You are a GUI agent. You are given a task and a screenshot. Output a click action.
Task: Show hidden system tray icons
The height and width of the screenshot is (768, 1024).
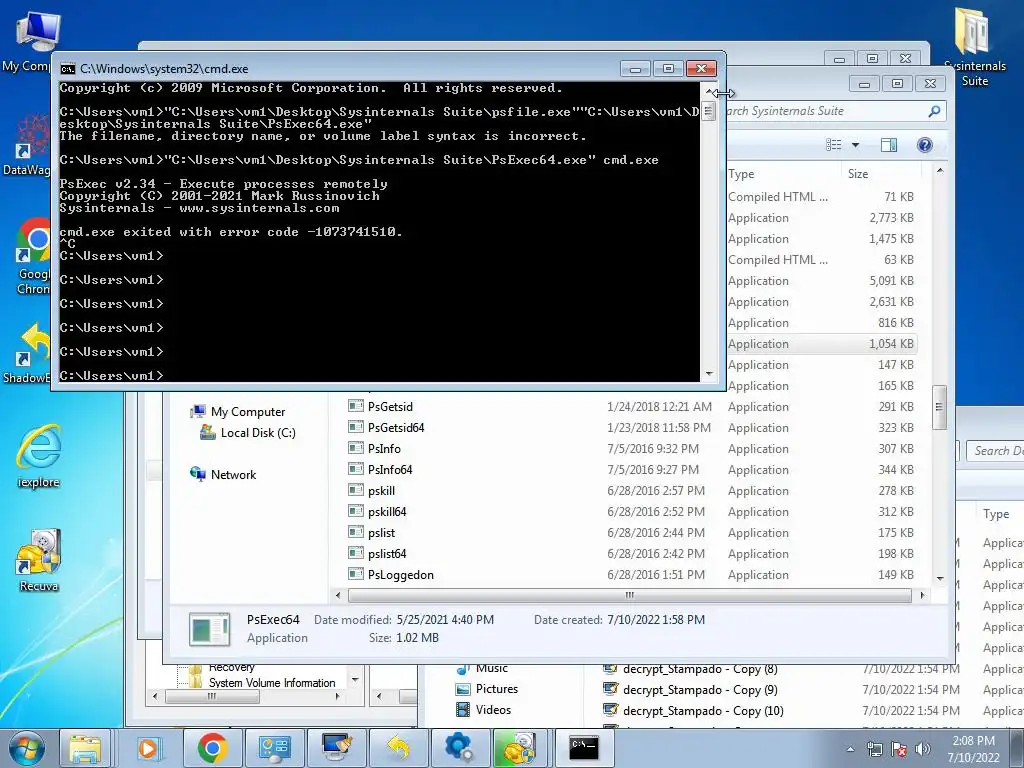(850, 749)
